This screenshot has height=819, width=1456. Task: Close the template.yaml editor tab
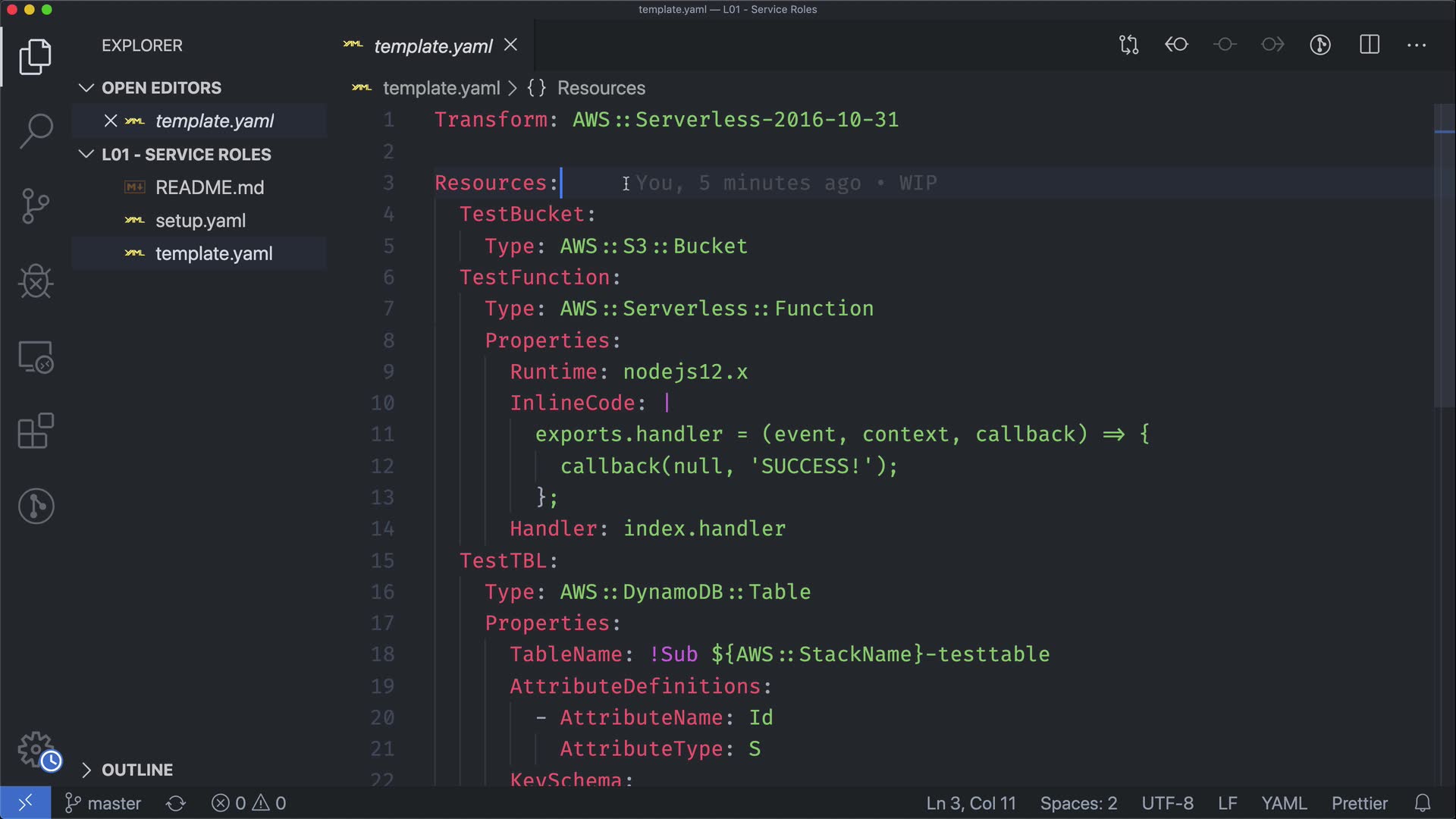coord(511,45)
